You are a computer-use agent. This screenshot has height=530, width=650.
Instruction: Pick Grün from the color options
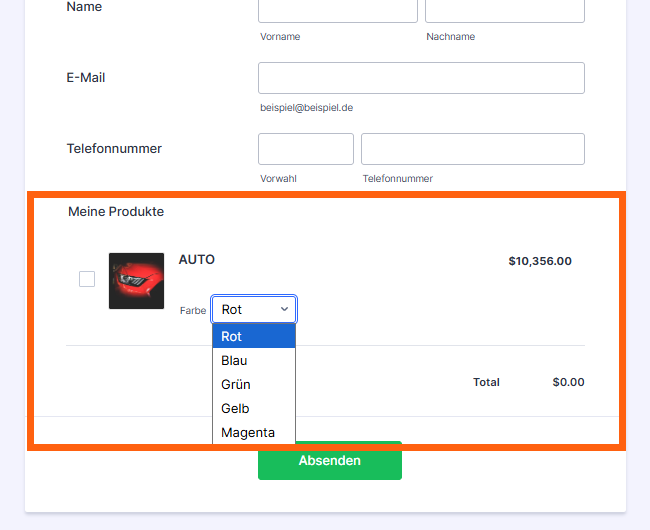254,384
